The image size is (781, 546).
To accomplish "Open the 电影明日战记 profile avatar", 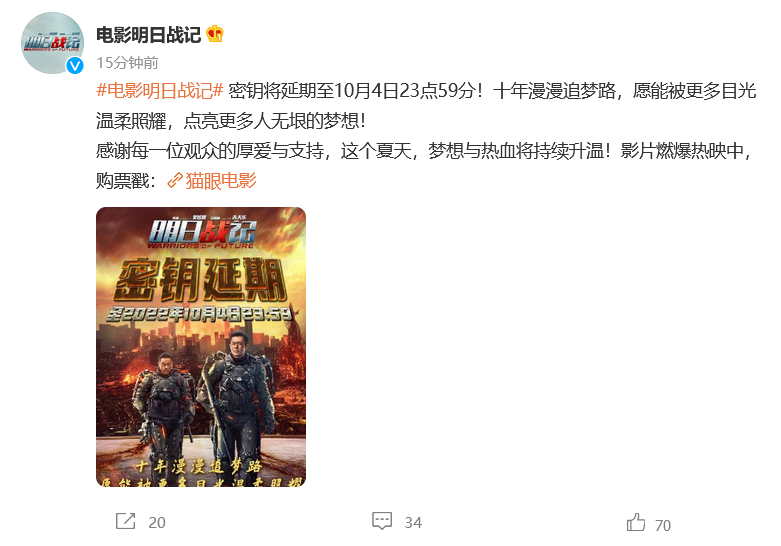I will click(52, 43).
